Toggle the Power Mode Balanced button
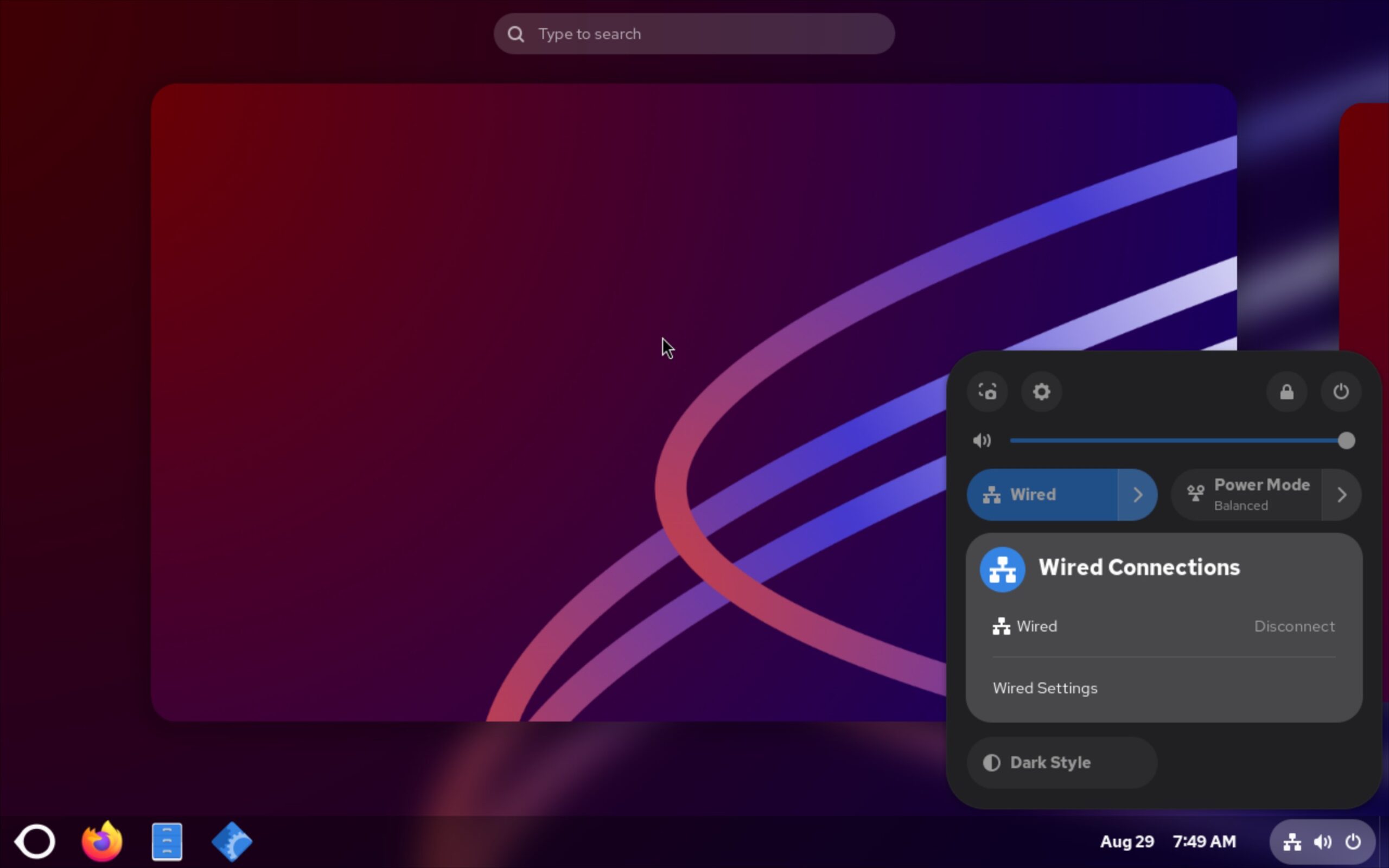This screenshot has height=868, width=1389. [x=1246, y=494]
